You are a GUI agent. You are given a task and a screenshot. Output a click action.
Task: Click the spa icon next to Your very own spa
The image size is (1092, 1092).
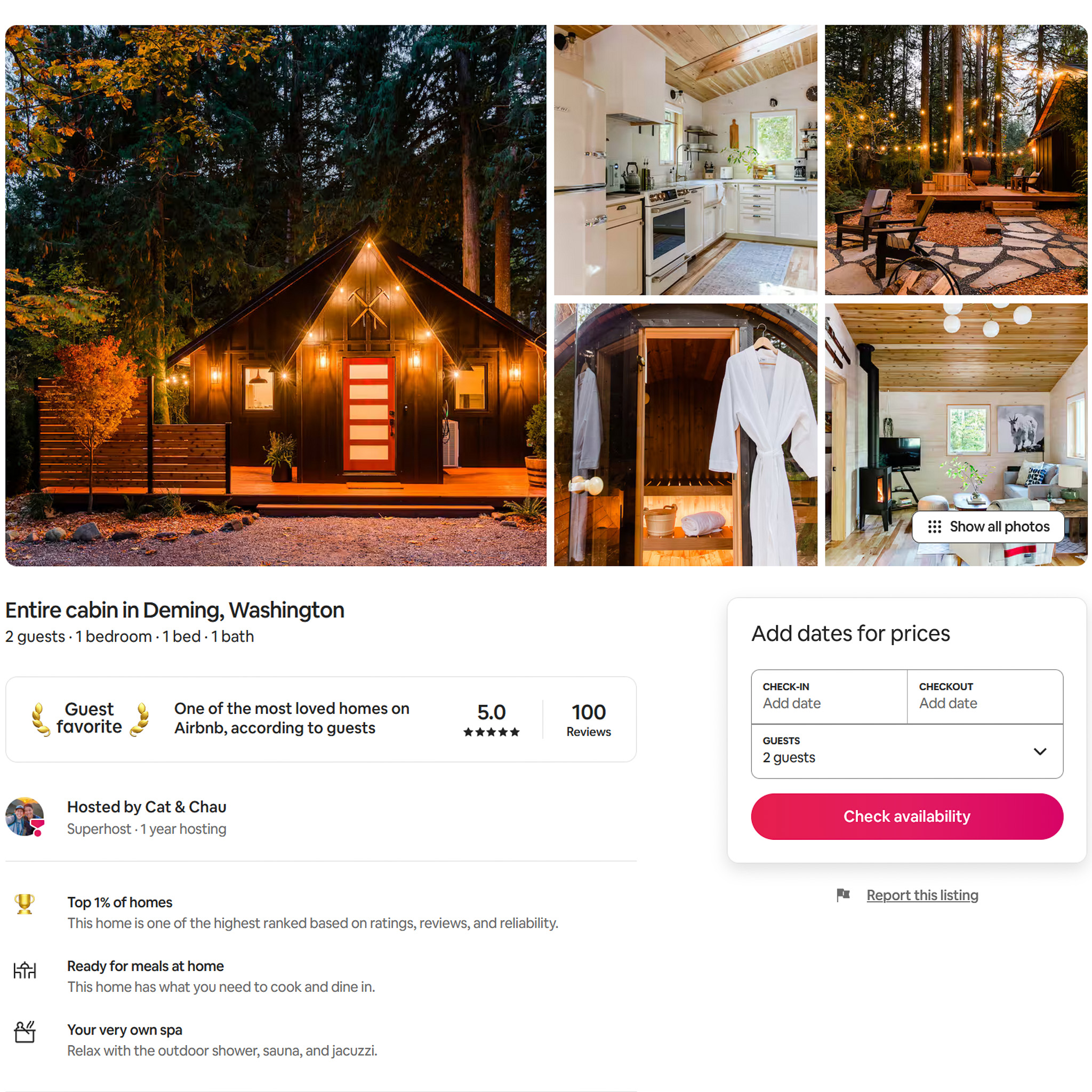pyautogui.click(x=25, y=1032)
